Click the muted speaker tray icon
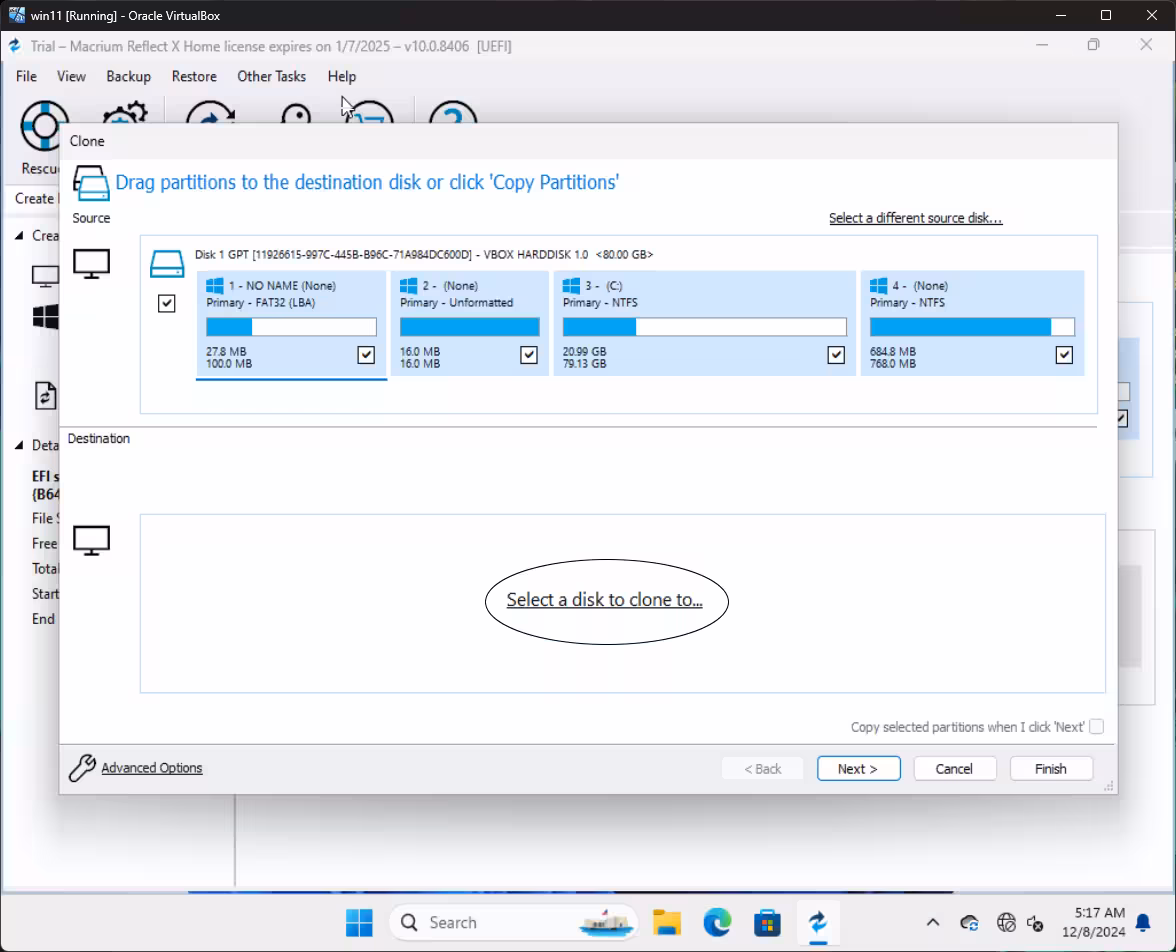 pyautogui.click(x=1036, y=923)
